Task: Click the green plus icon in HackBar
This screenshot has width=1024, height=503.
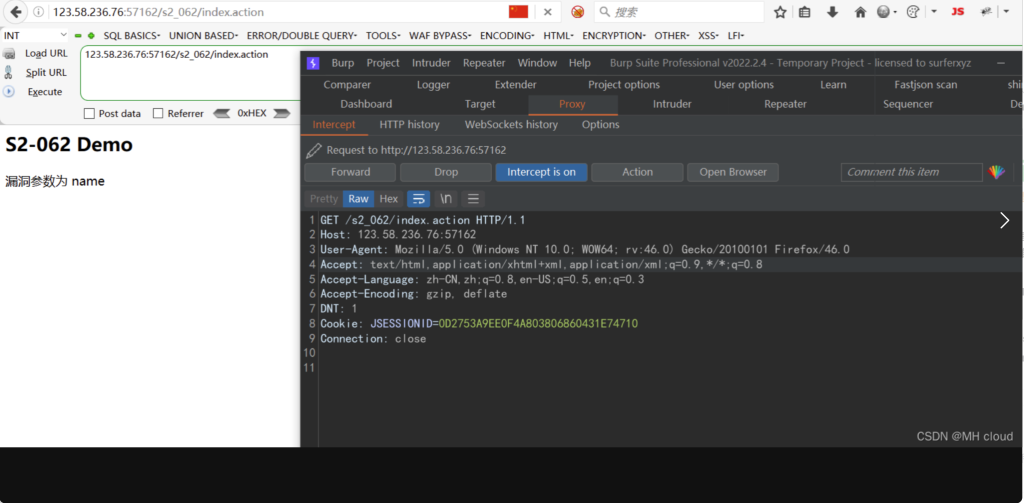Action: coord(91,35)
